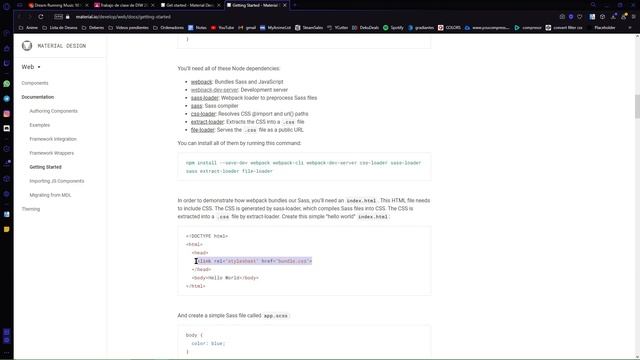
Task: Open the gradientes bookmark
Action: [421, 28]
